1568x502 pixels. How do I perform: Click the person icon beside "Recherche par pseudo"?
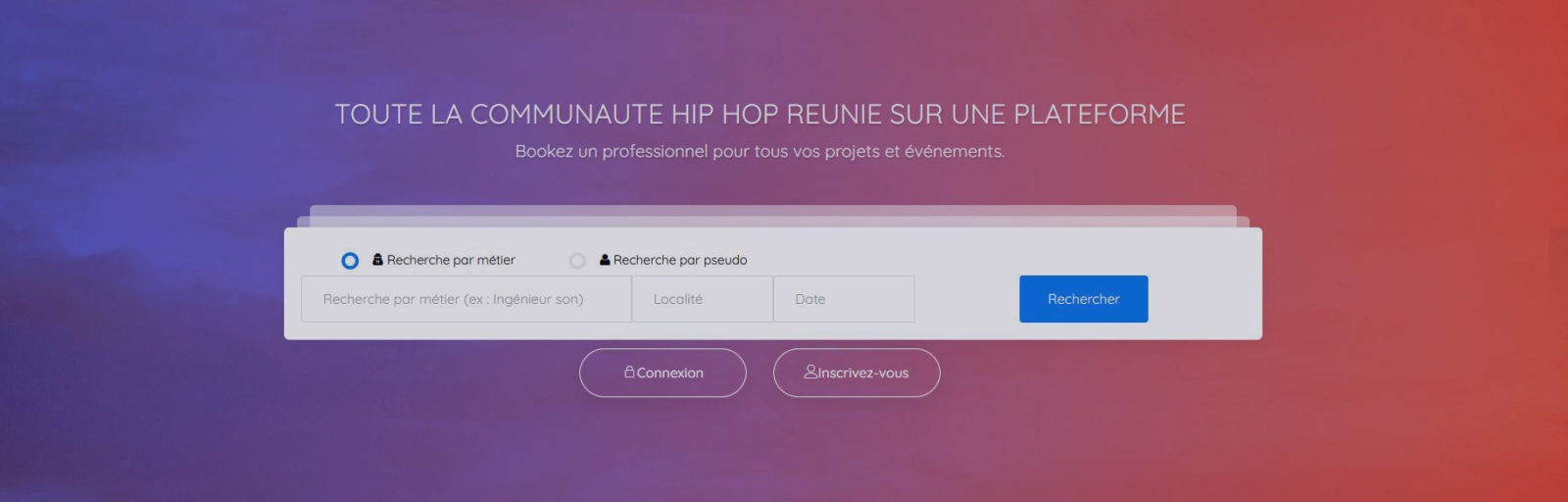[x=605, y=260]
